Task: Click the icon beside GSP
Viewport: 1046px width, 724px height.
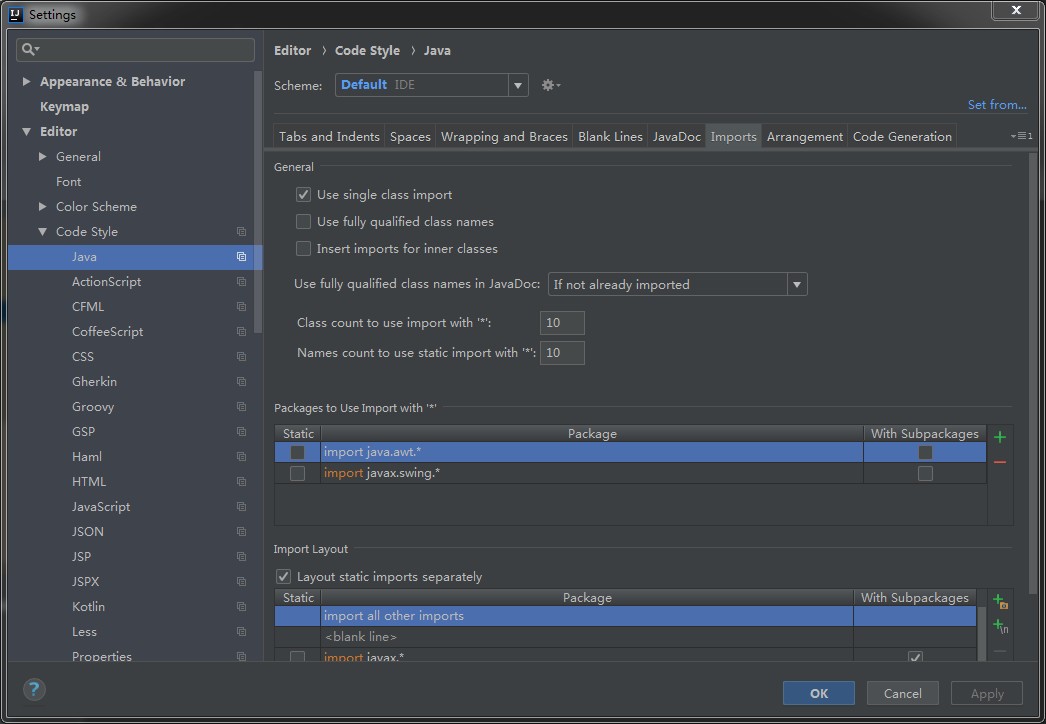Action: tap(241, 432)
